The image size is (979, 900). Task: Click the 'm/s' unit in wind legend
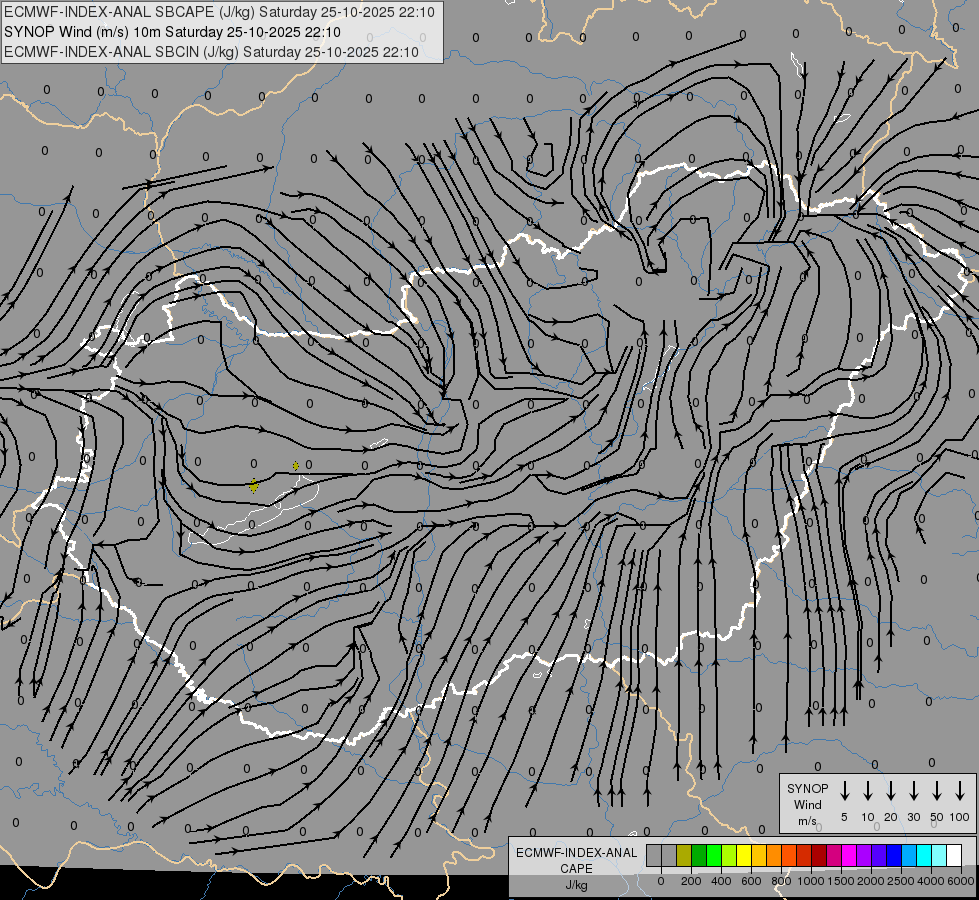pyautogui.click(x=807, y=821)
